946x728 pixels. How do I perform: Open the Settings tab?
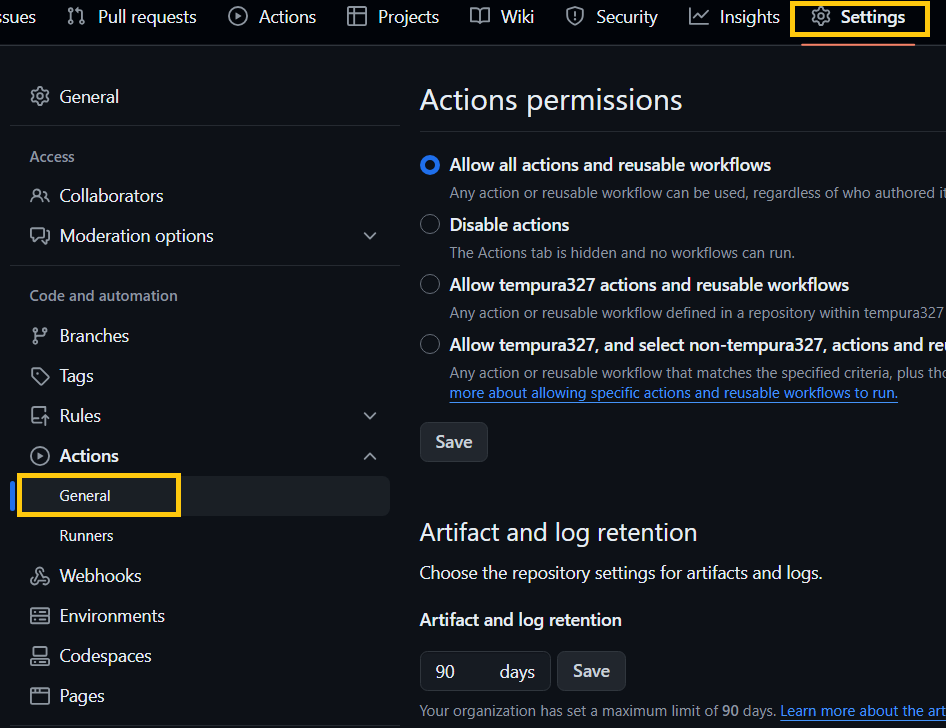(859, 17)
